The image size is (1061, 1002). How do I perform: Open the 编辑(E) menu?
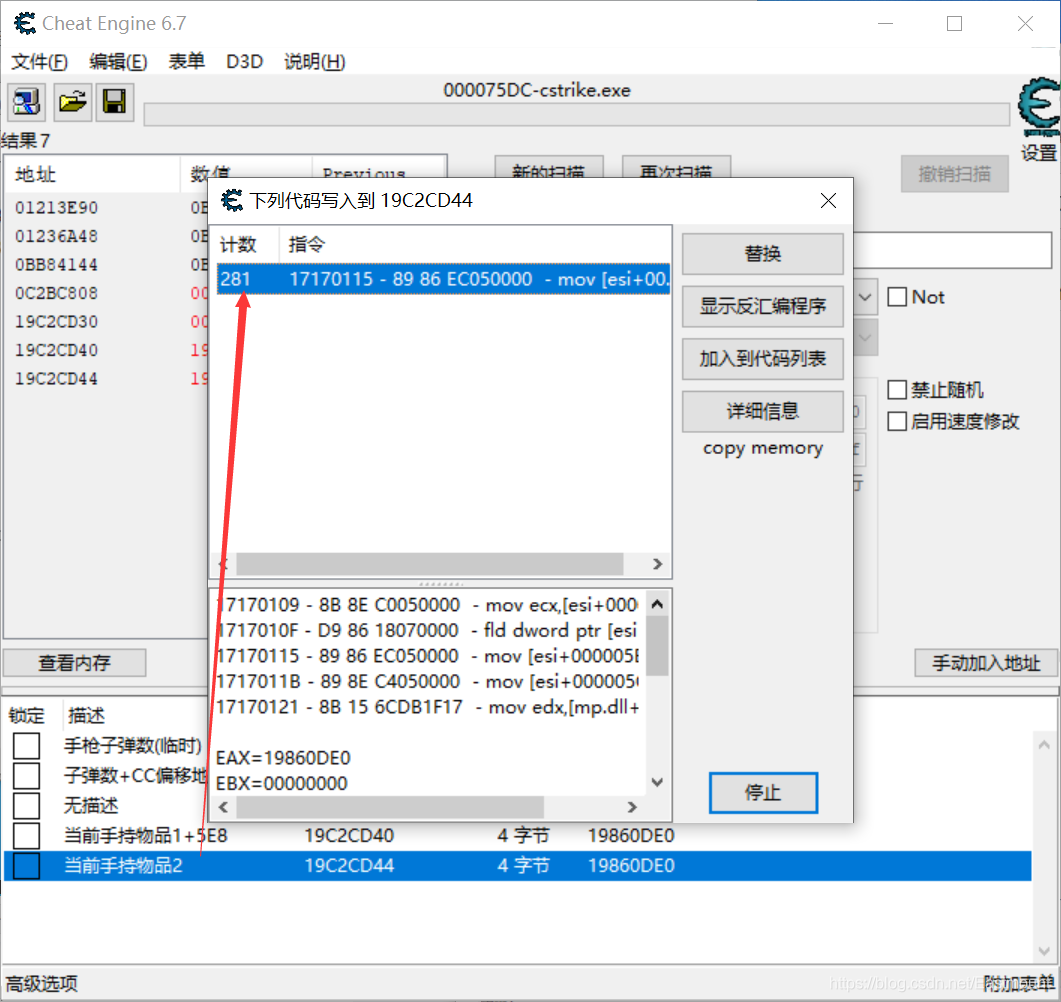click(118, 62)
